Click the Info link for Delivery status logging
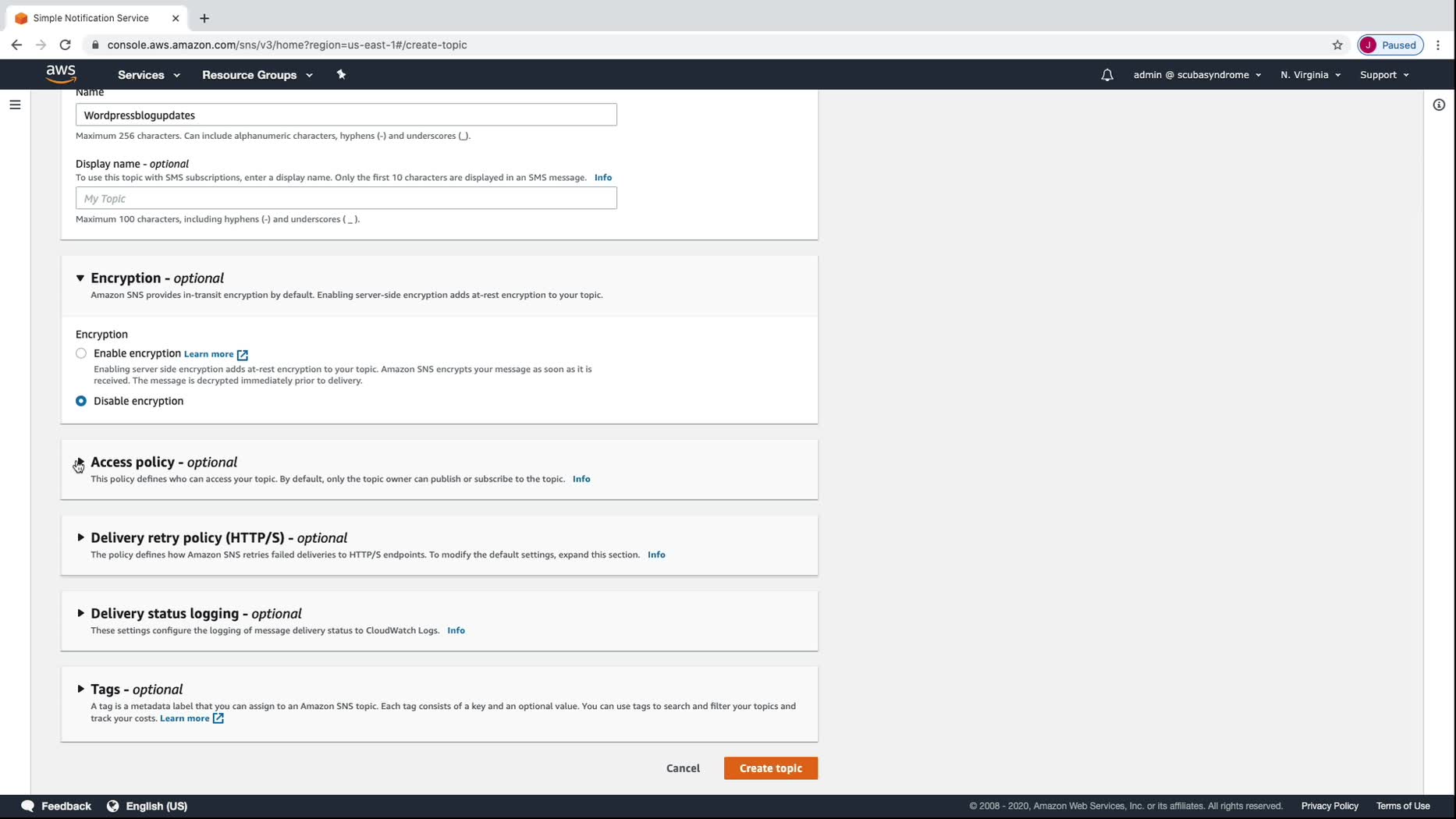Image resolution: width=1456 pixels, height=819 pixels. [456, 630]
